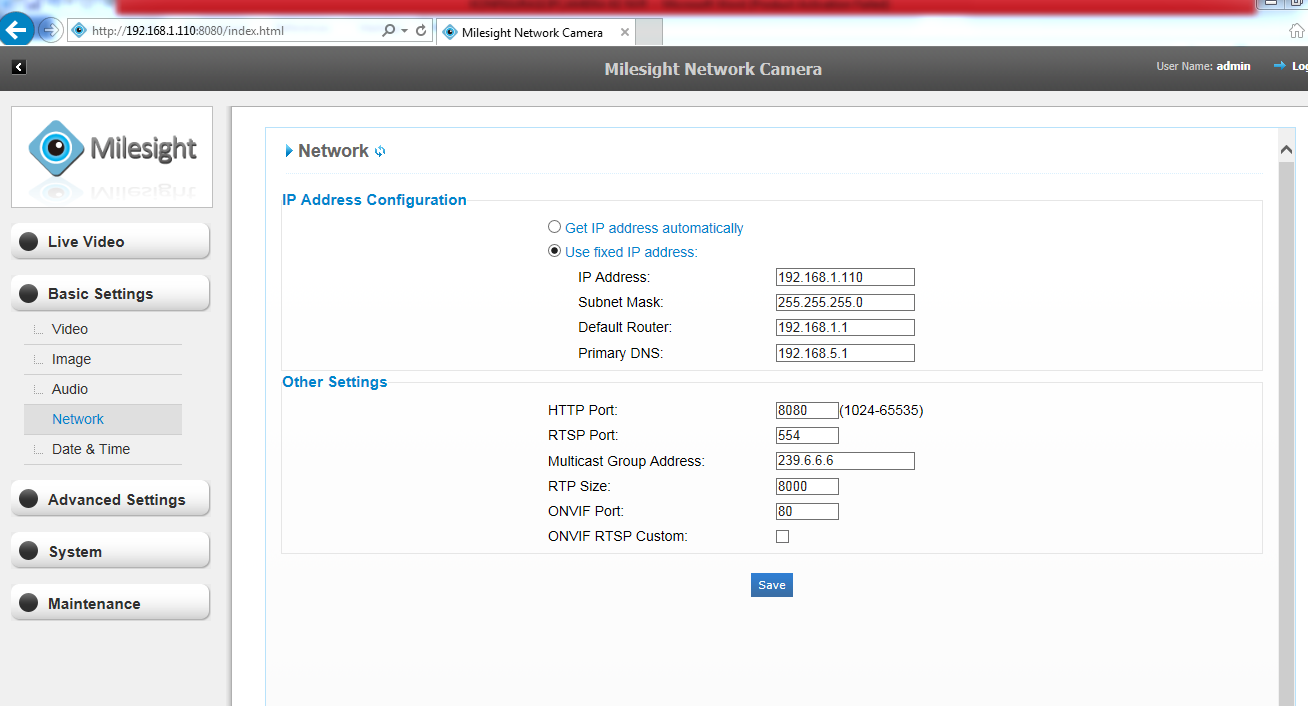This screenshot has width=1308, height=706.
Task: Click the Maintenance bullet icon
Action: tap(29, 603)
